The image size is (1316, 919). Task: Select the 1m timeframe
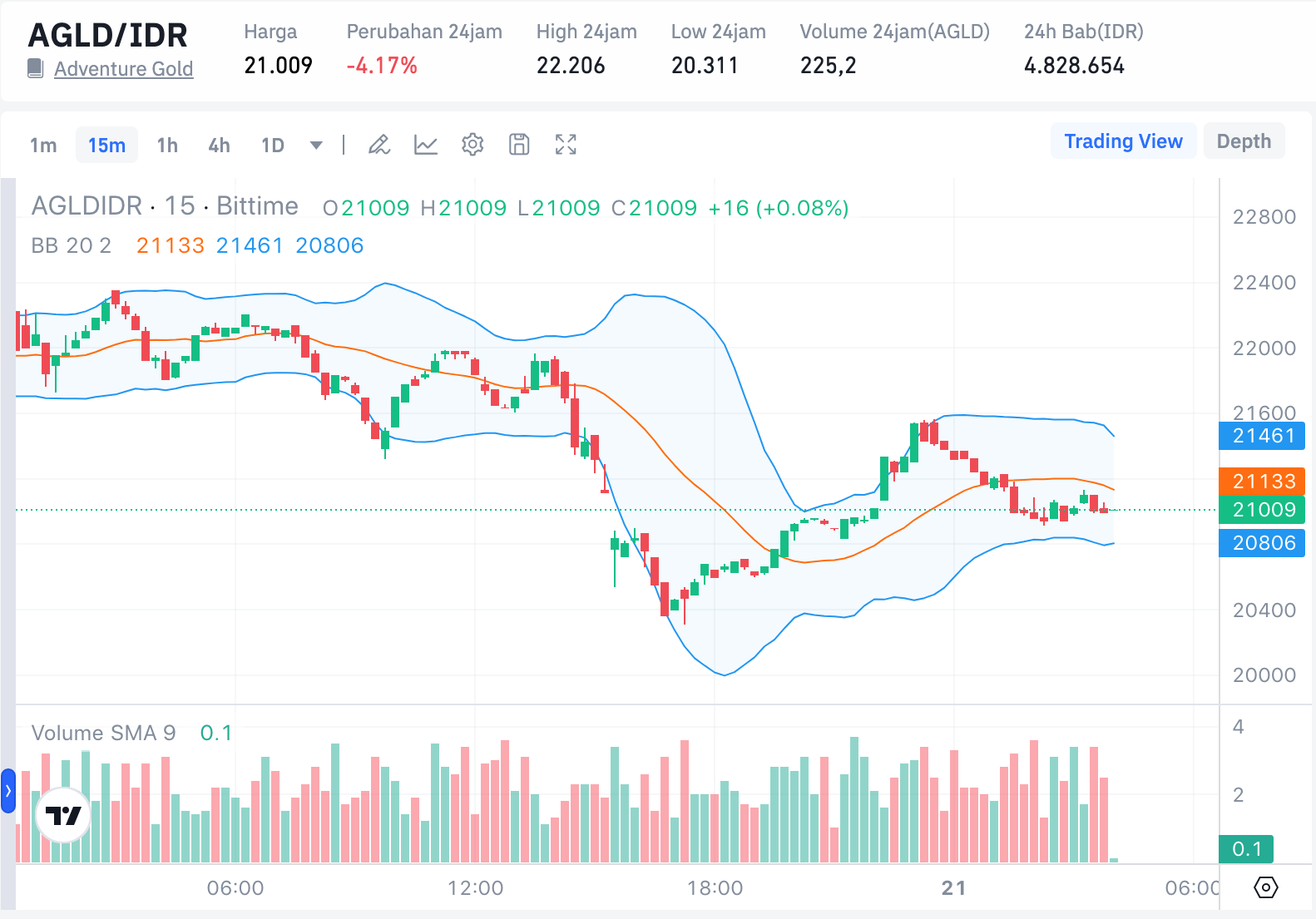43,146
